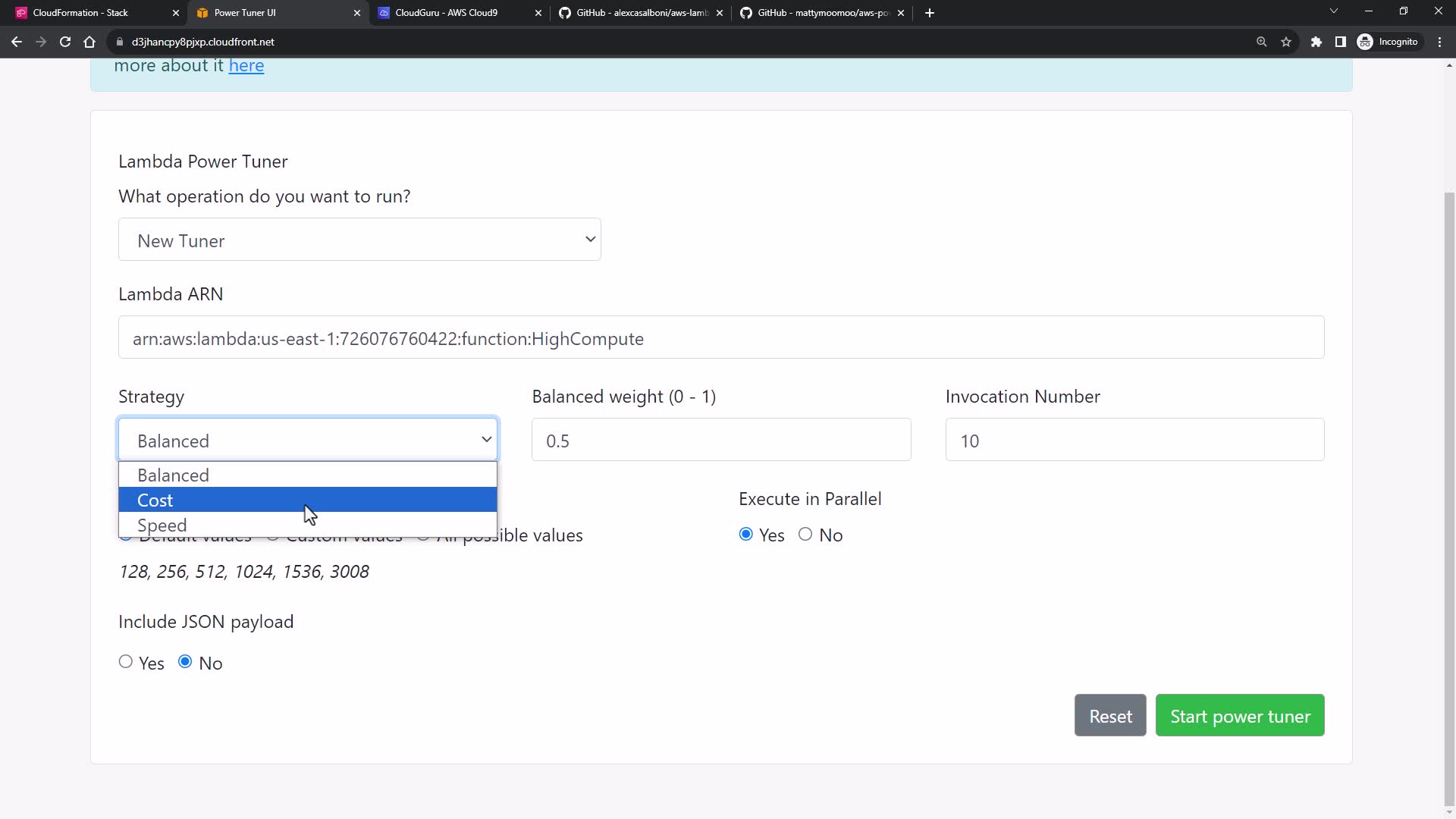1456x819 pixels.
Task: Switch to CloudGuru AWS Cloud9 tab
Action: coord(447,13)
